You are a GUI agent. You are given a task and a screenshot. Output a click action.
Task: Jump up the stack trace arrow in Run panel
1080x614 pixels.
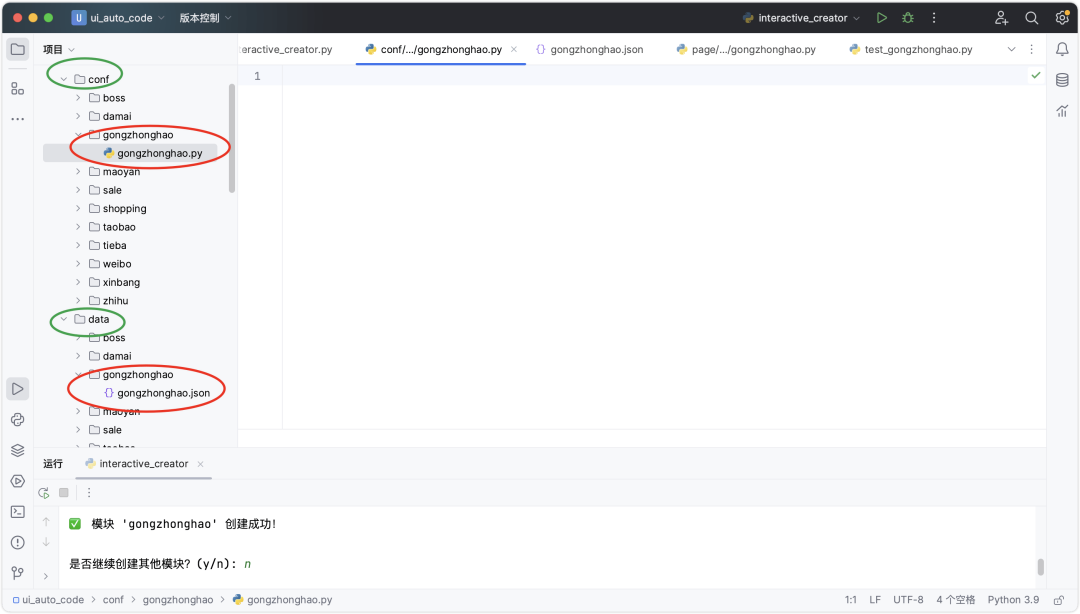click(46, 522)
